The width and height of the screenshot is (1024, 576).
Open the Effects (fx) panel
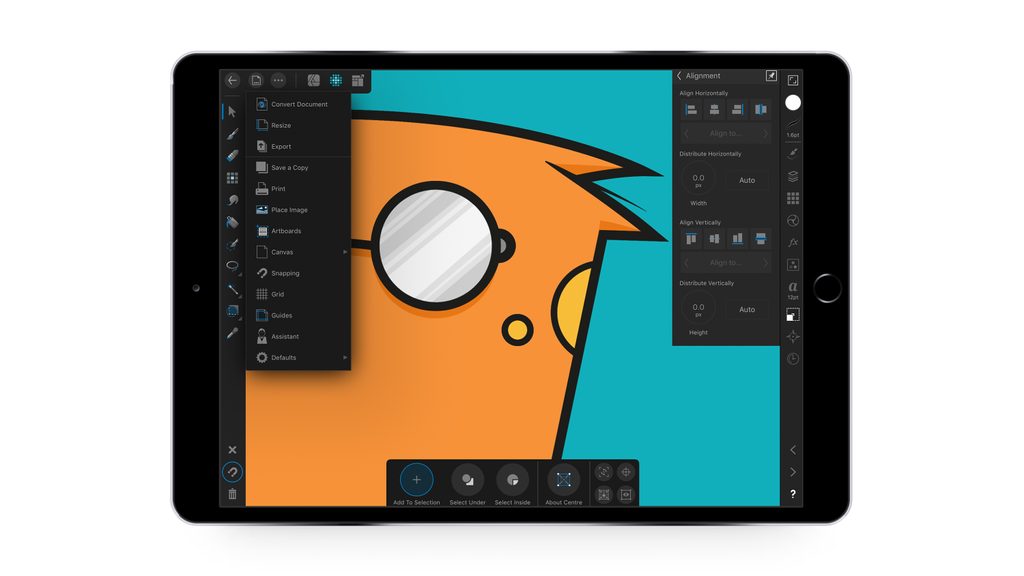tap(793, 241)
